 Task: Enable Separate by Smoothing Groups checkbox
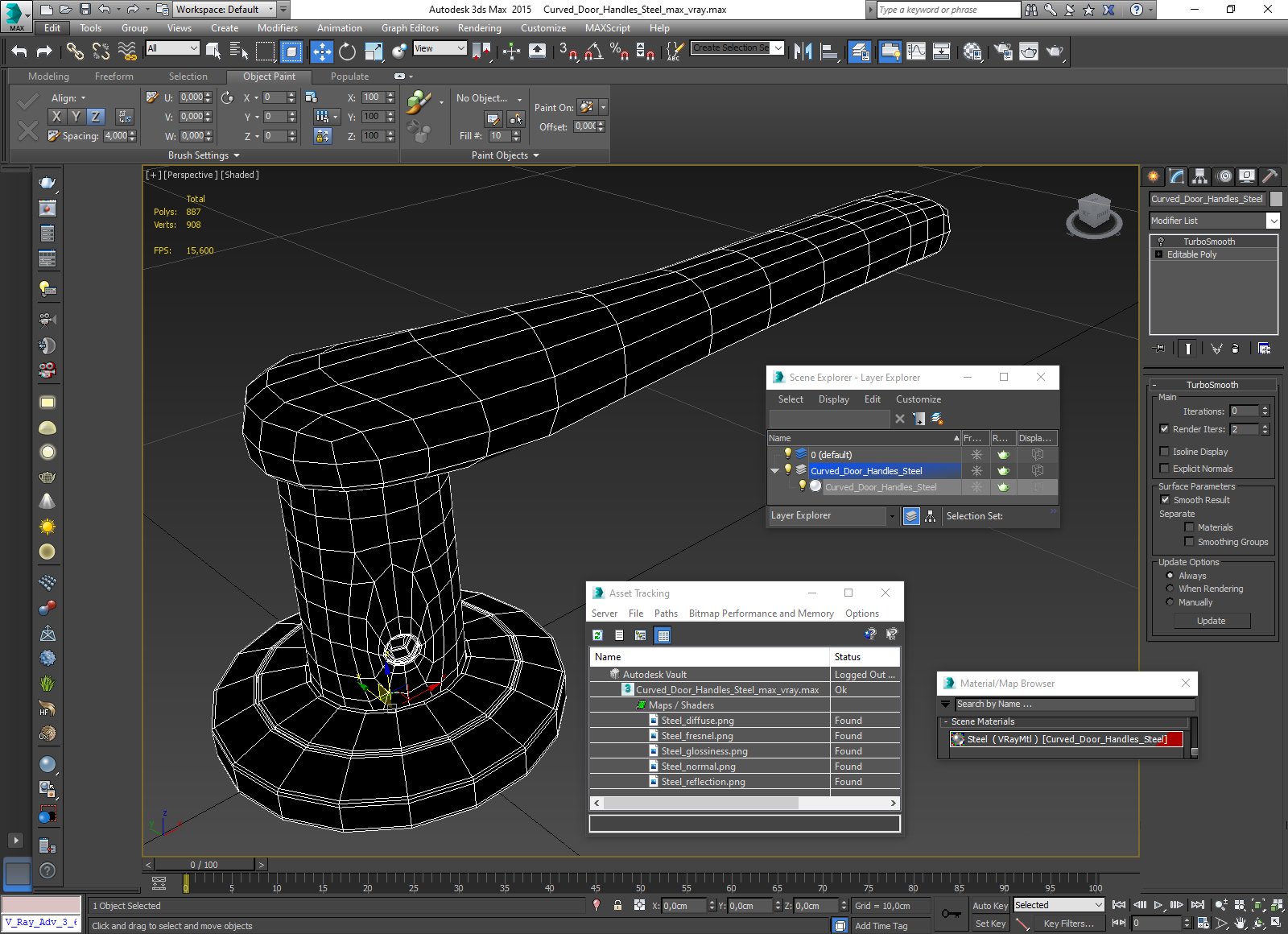1189,542
